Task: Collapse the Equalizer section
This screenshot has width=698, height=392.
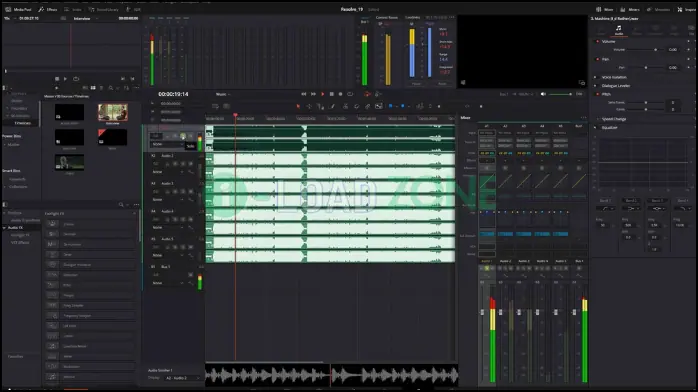Action: 609,128
